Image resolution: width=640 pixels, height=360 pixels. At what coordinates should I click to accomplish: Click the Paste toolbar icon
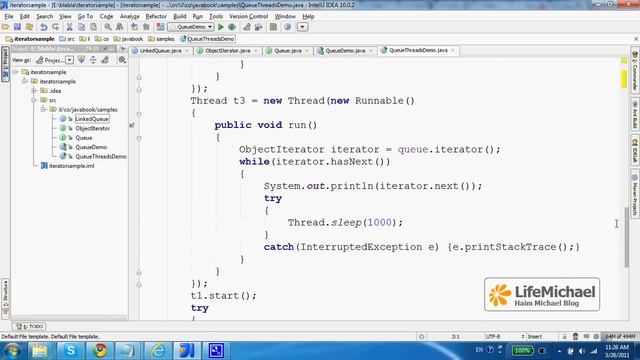click(93, 27)
